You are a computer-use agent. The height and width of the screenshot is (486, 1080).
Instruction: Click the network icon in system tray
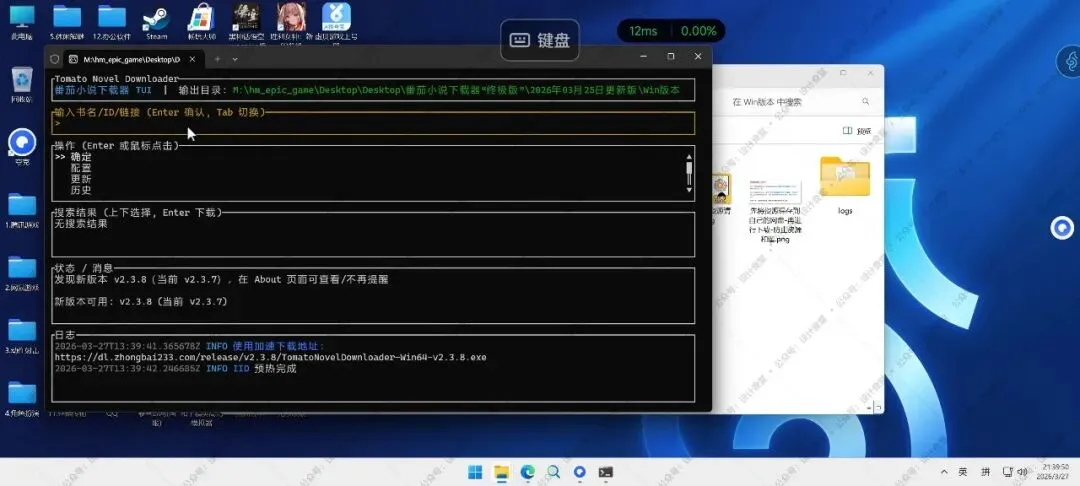pyautogui.click(x=1007, y=472)
